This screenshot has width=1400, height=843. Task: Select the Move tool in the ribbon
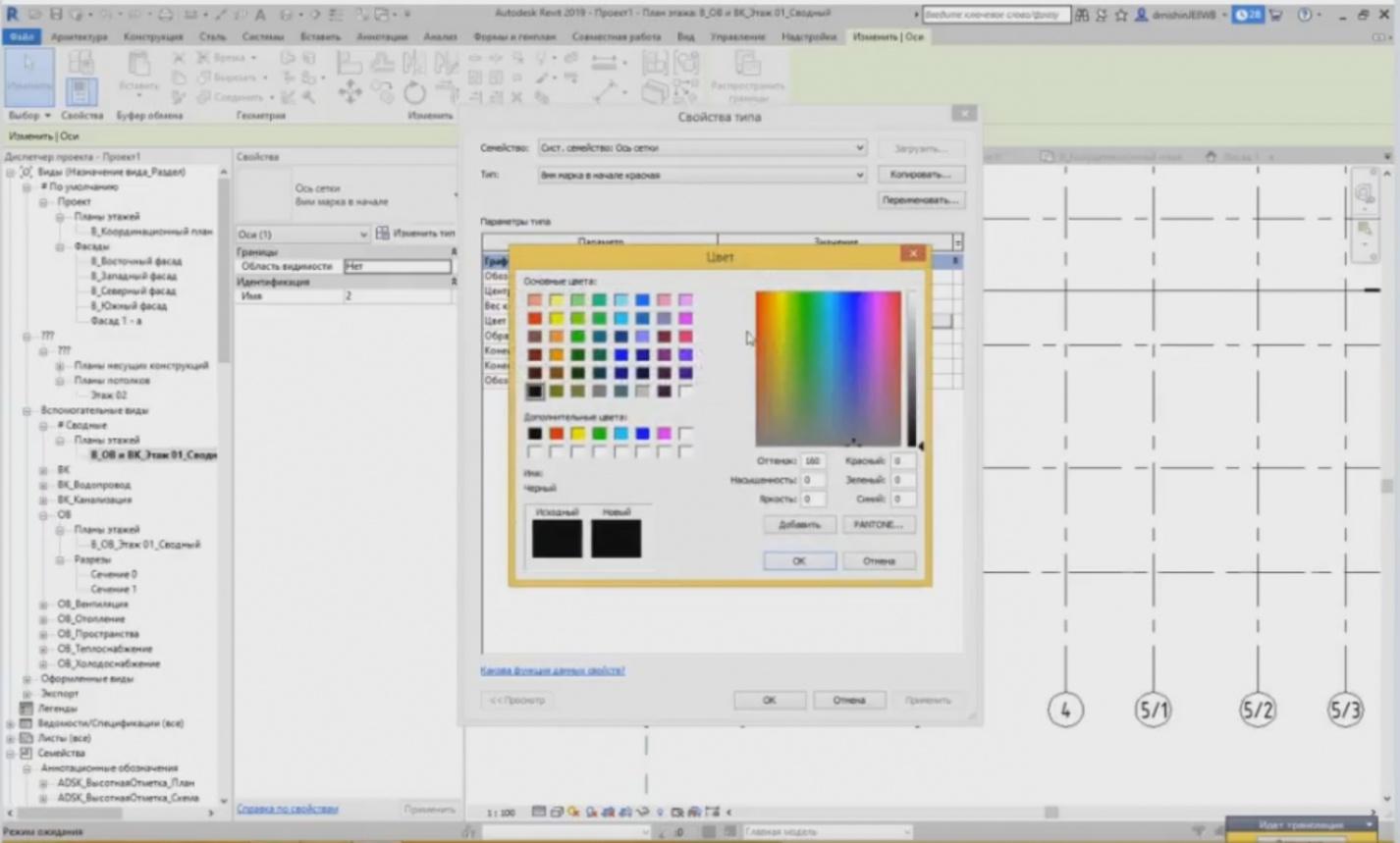click(x=350, y=93)
